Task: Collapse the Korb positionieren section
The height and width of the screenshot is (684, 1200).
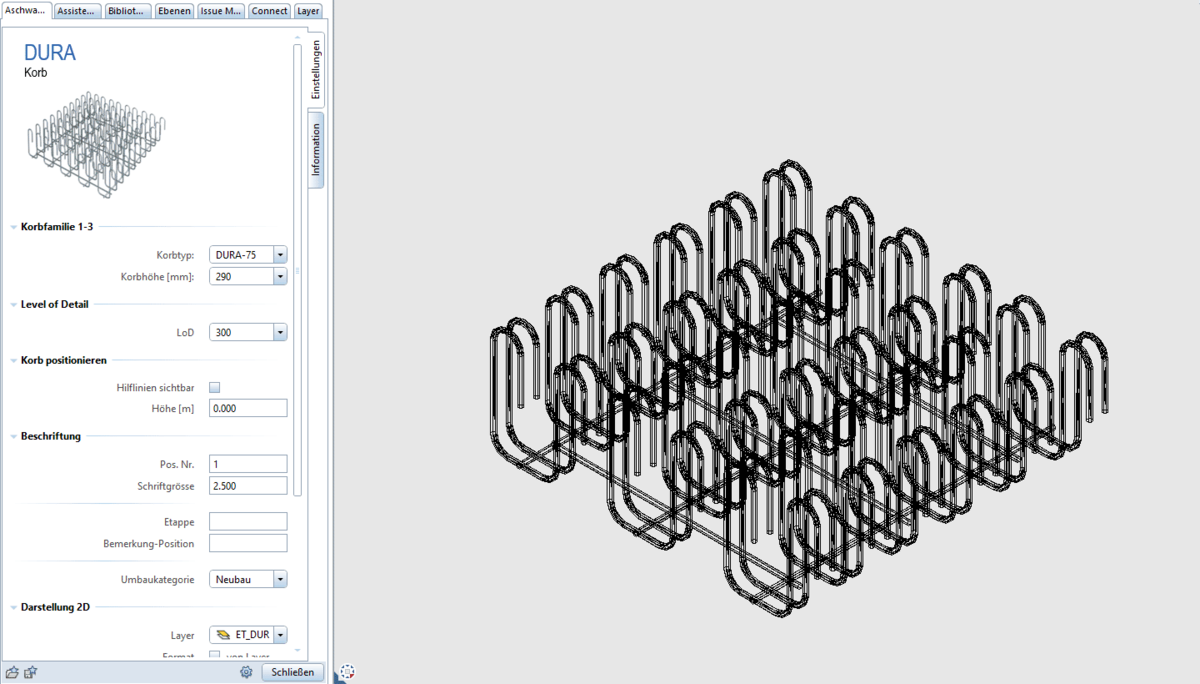Action: click(12, 360)
